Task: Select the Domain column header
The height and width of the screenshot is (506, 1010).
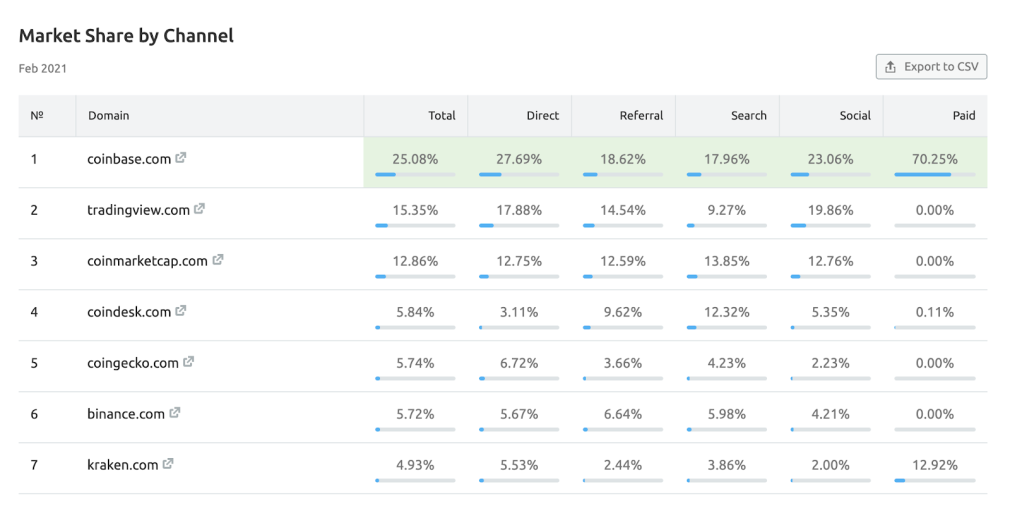Action: [109, 116]
